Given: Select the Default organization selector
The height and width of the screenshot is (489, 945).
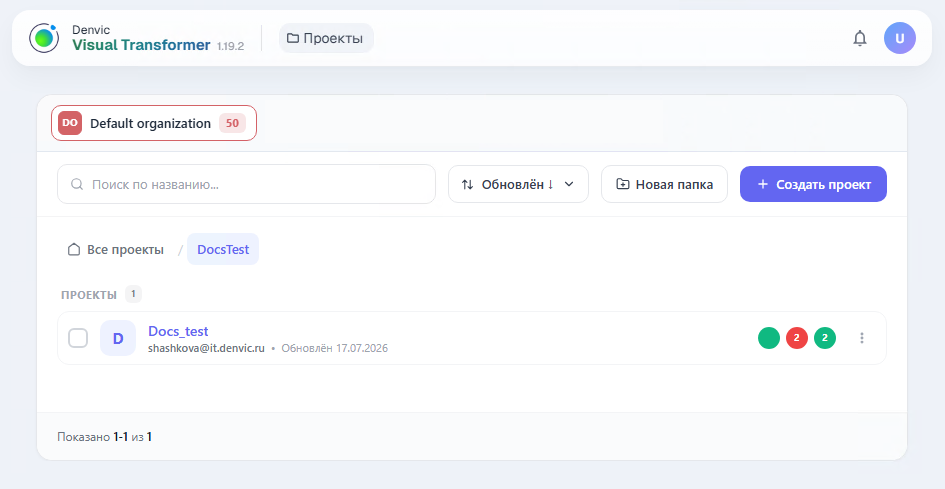Looking at the screenshot, I should (154, 123).
